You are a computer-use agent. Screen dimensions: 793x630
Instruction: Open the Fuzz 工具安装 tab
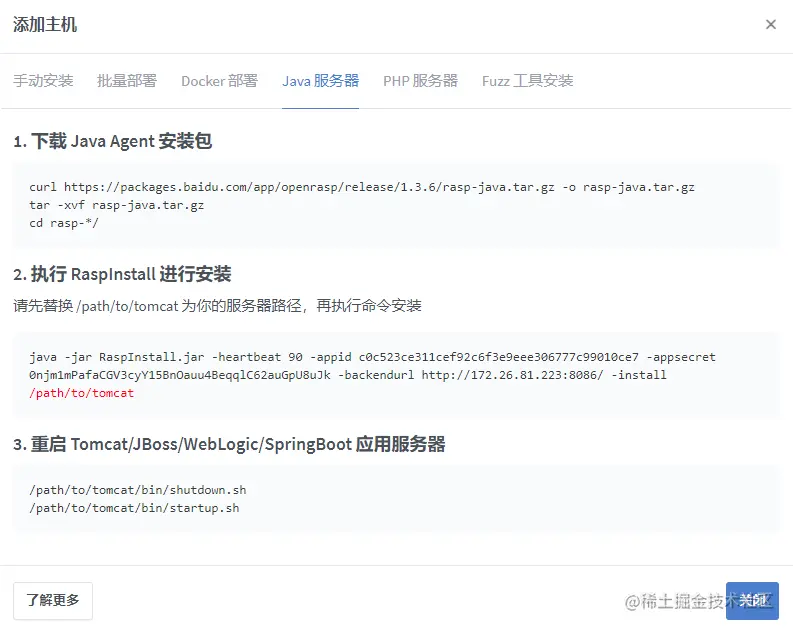[x=527, y=81]
